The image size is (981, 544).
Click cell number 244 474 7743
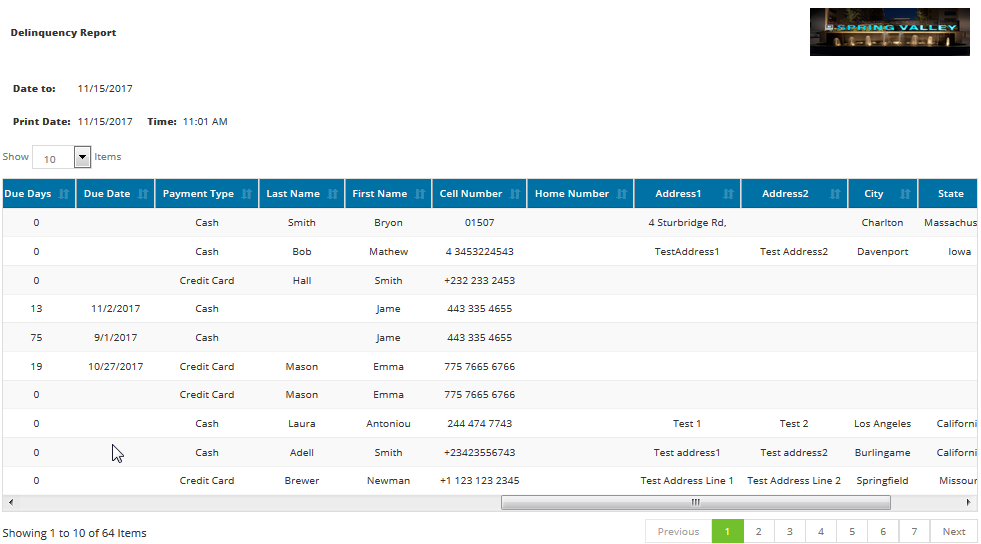tap(480, 424)
